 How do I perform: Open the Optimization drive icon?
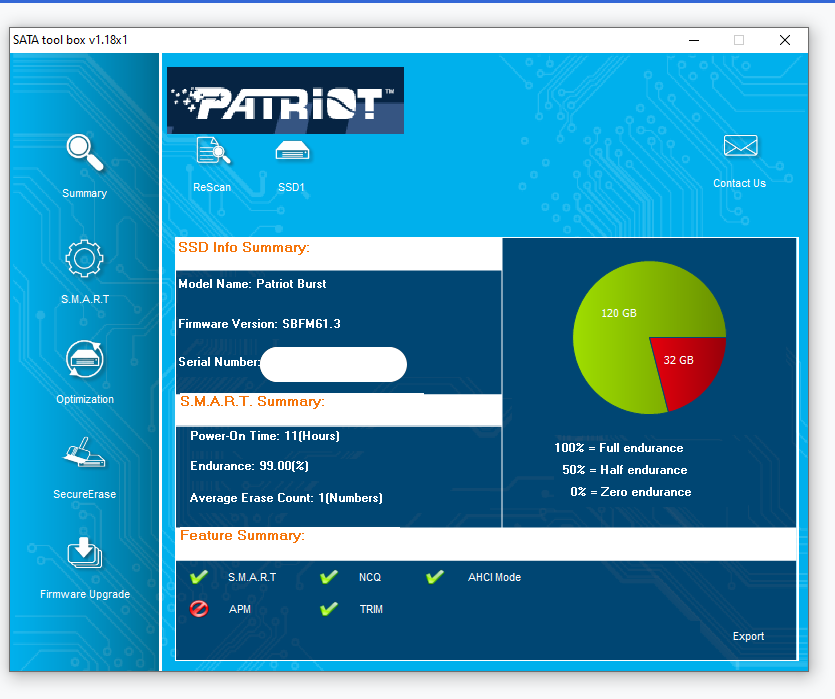[85, 359]
